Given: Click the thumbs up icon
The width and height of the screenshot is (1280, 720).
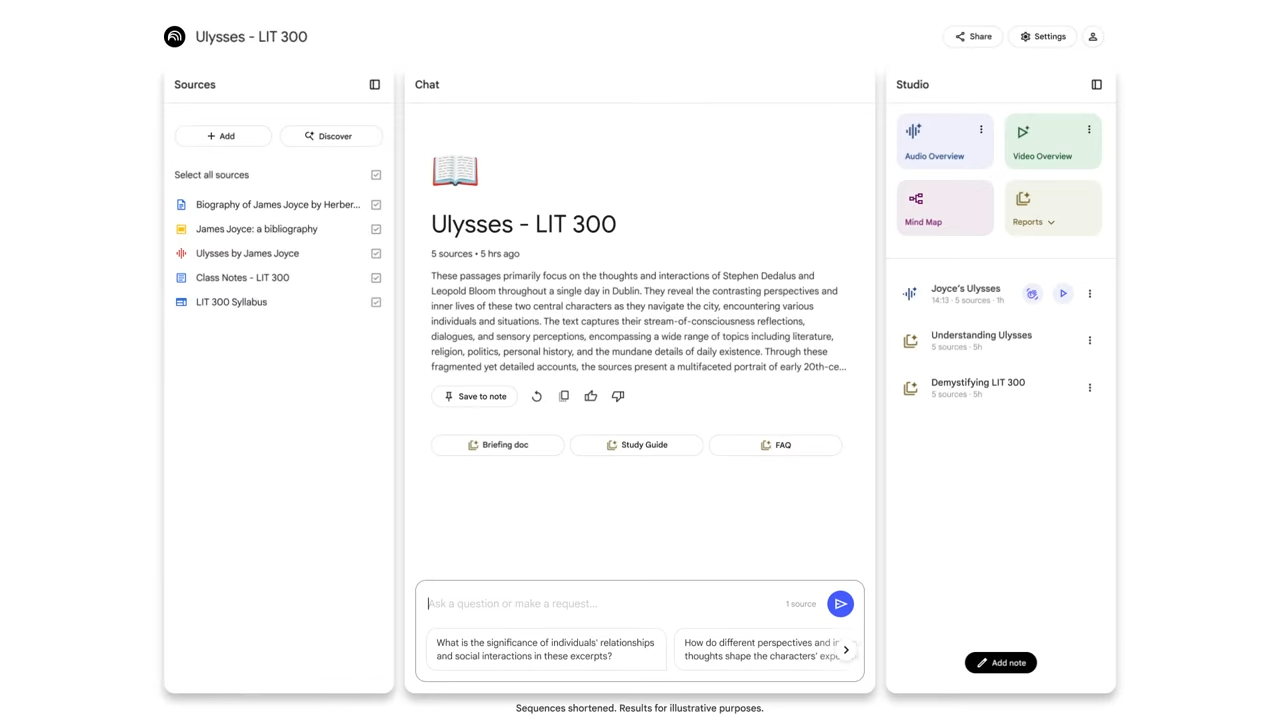Looking at the screenshot, I should pyautogui.click(x=591, y=396).
